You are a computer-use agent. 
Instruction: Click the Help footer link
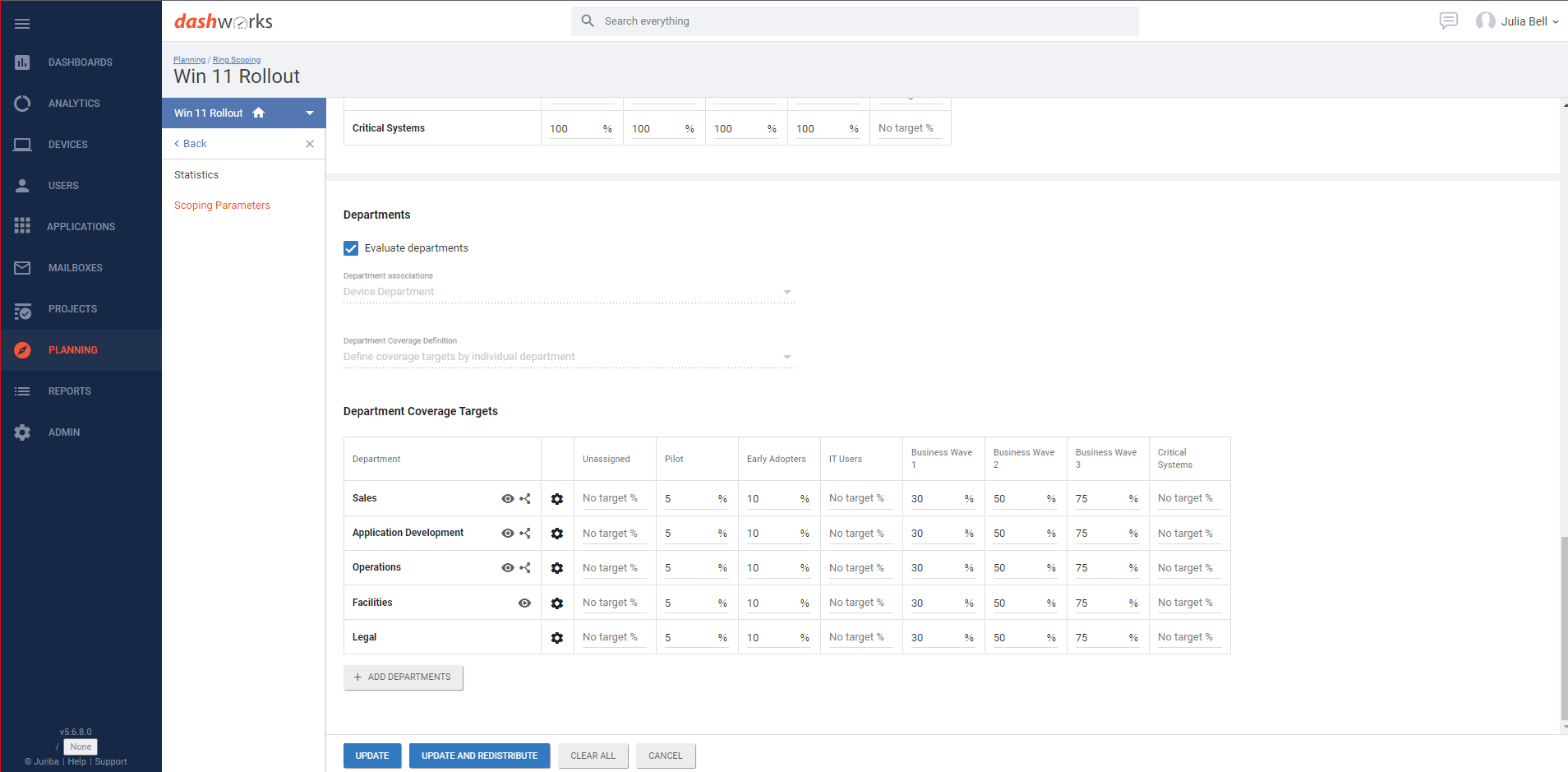point(77,762)
